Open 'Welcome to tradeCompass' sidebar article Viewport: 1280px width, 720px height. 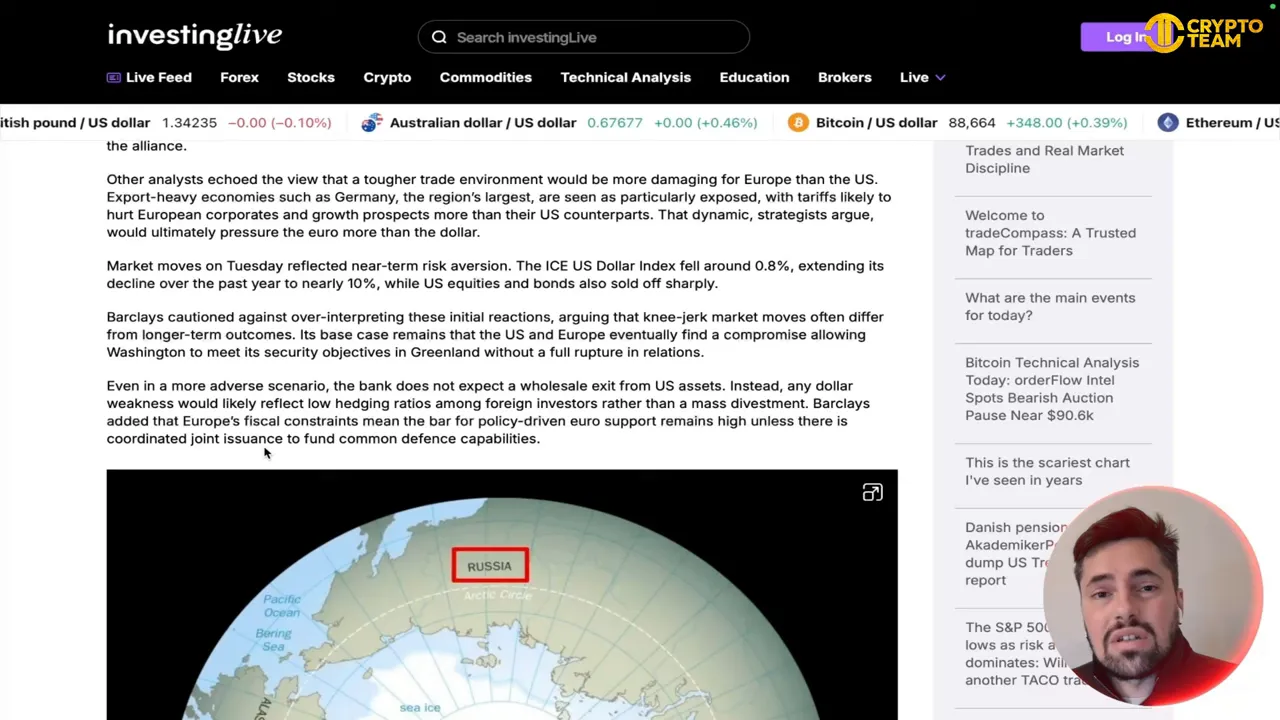tap(1050, 233)
